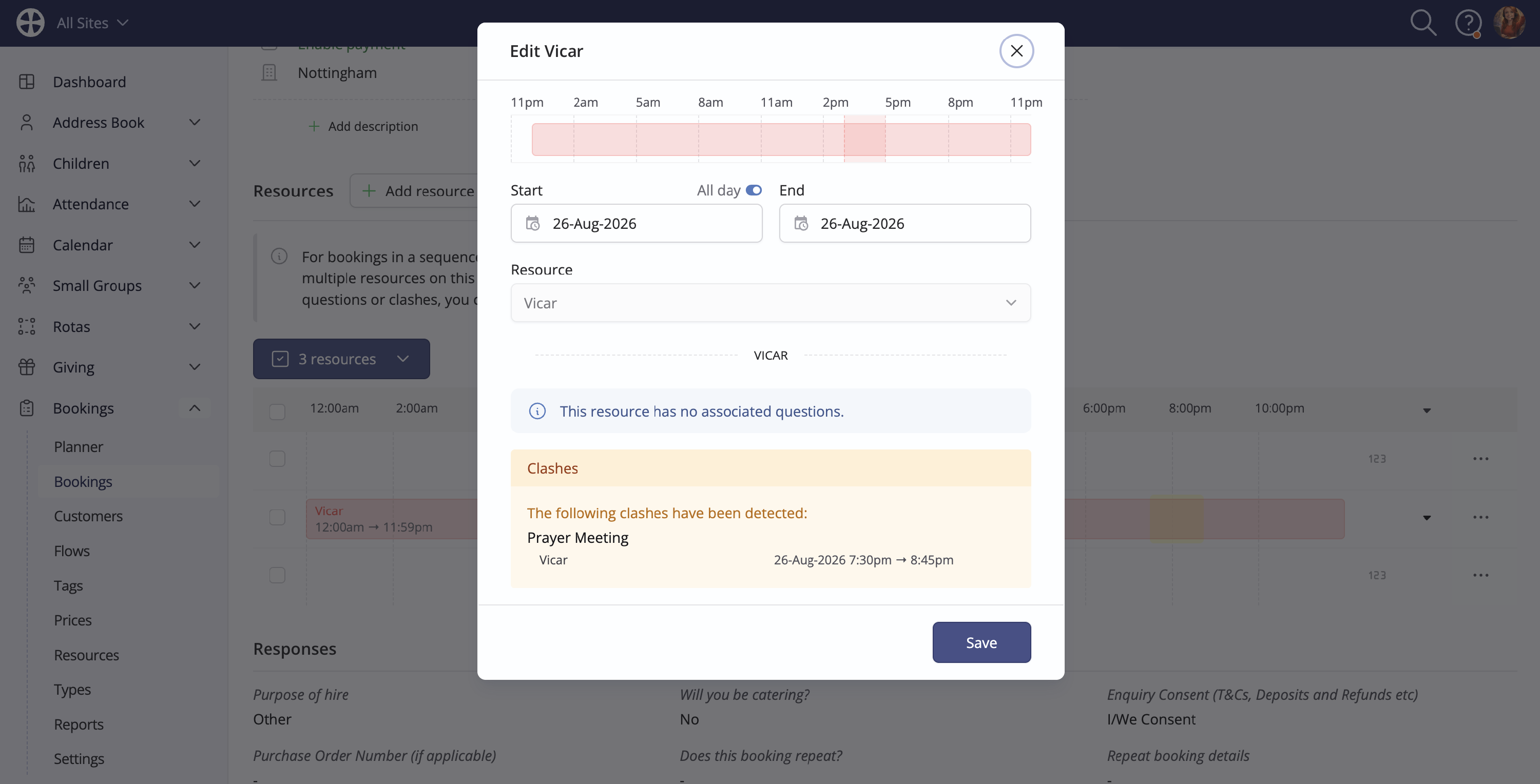Toggle the All day switch
Screen dimensions: 1540x784
pos(753,190)
